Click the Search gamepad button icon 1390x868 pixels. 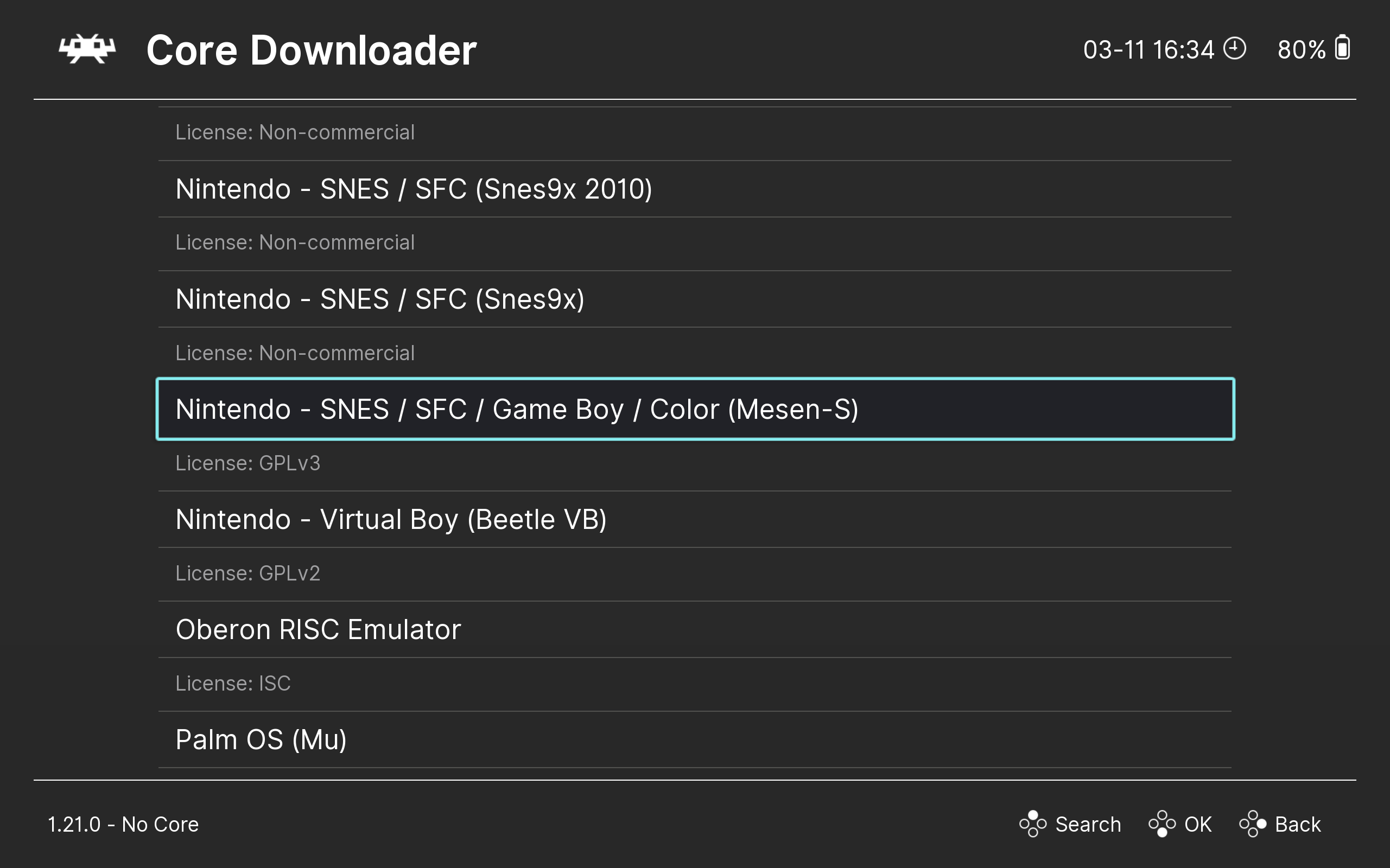click(x=1033, y=824)
